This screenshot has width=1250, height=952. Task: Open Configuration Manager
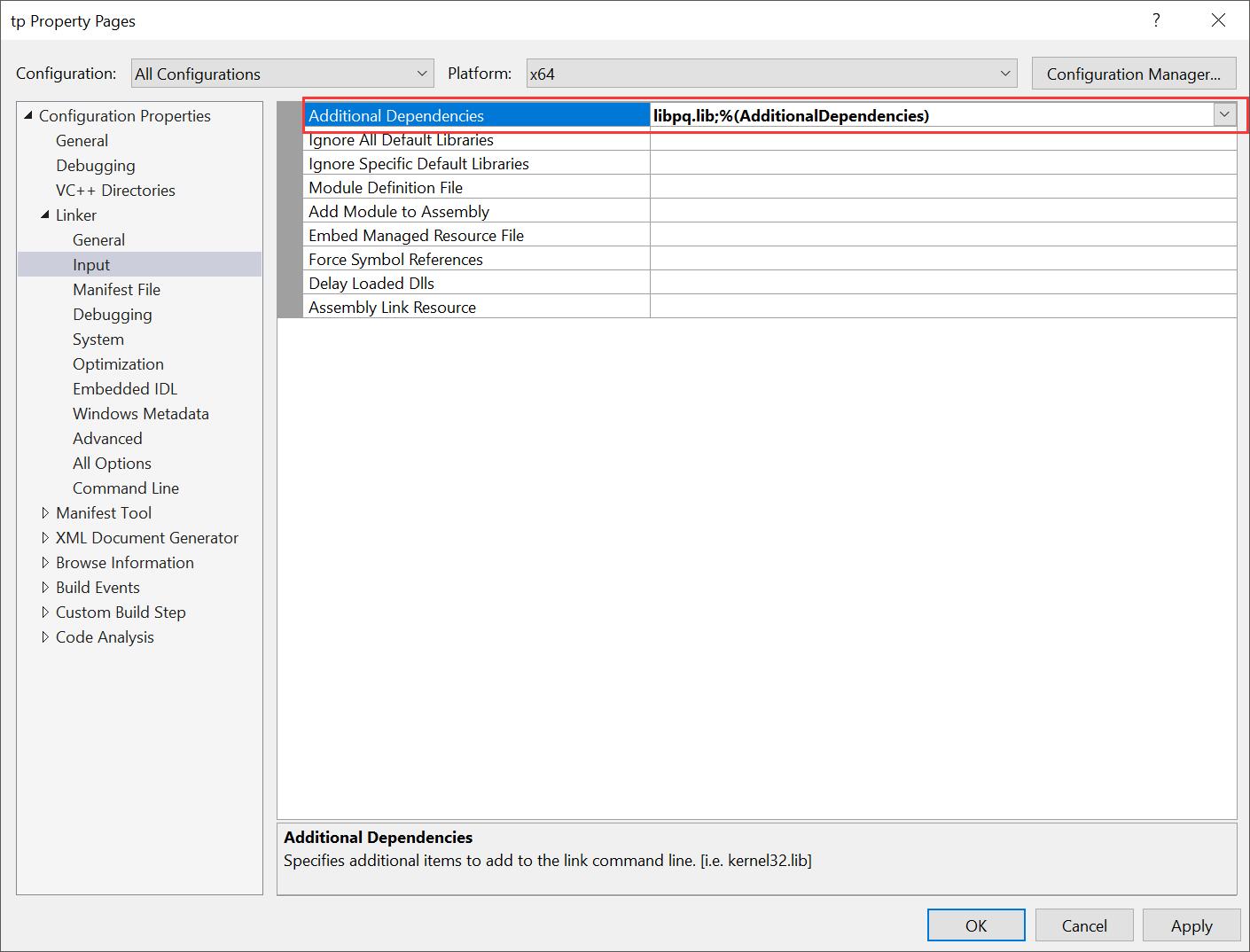point(1134,74)
